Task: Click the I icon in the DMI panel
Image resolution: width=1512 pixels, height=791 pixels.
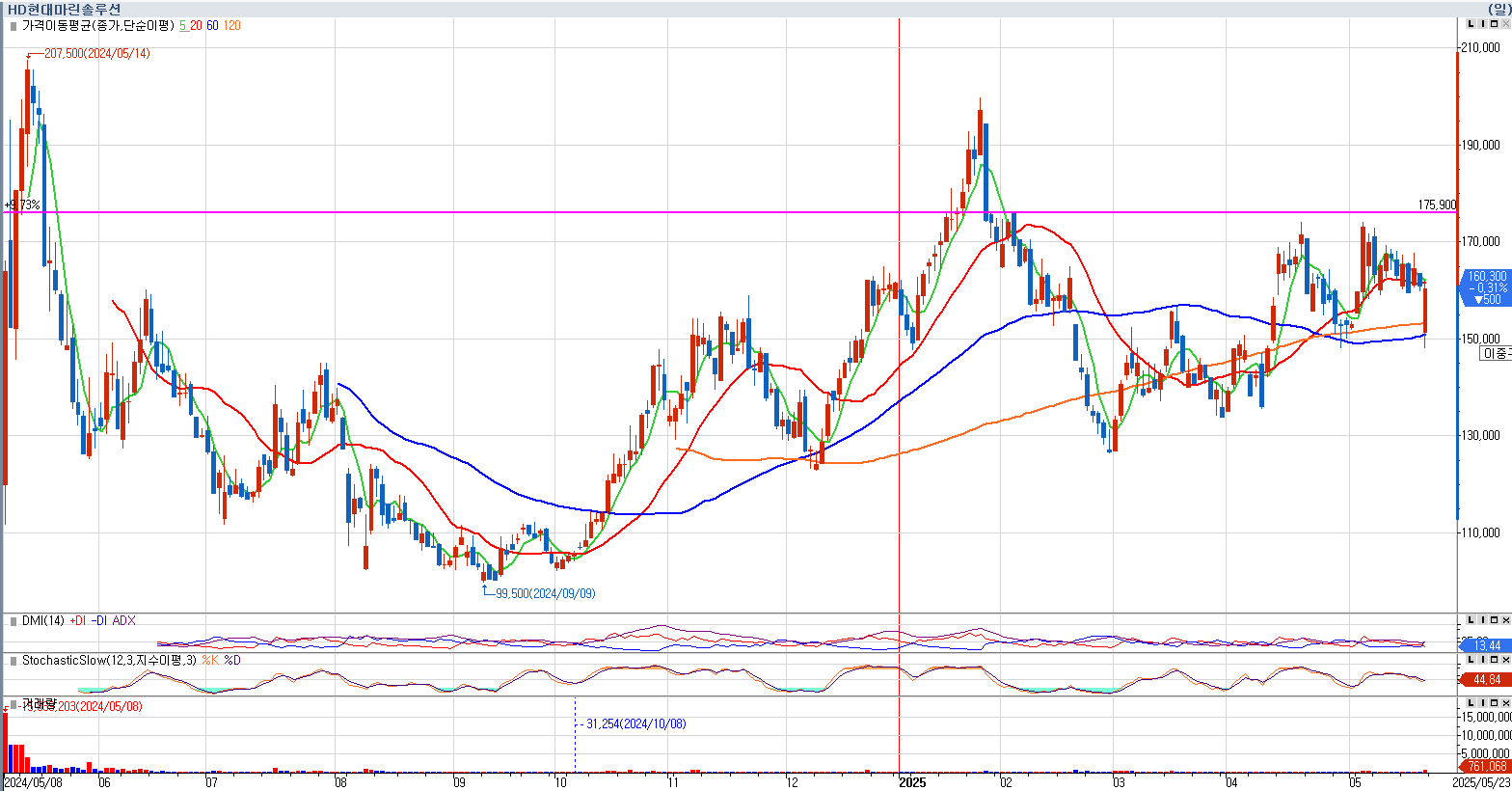Action: click(1482, 619)
